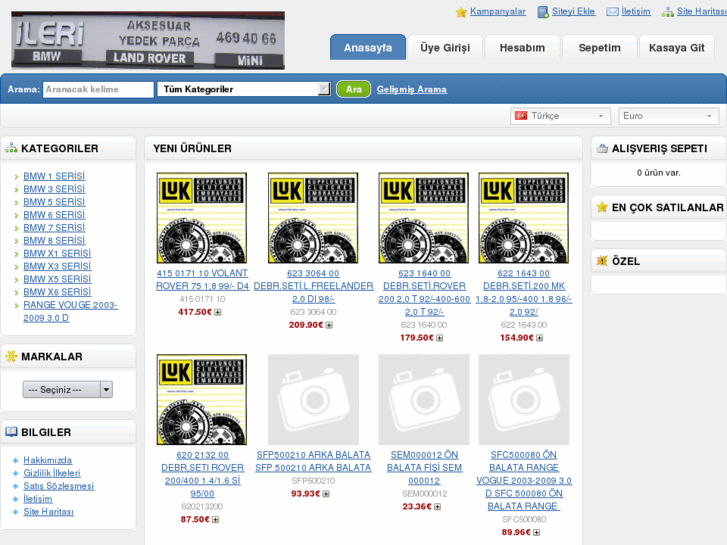This screenshot has width=727, height=545.
Task: Open Site Haritası link in Bilgiler panel
Action: (49, 512)
